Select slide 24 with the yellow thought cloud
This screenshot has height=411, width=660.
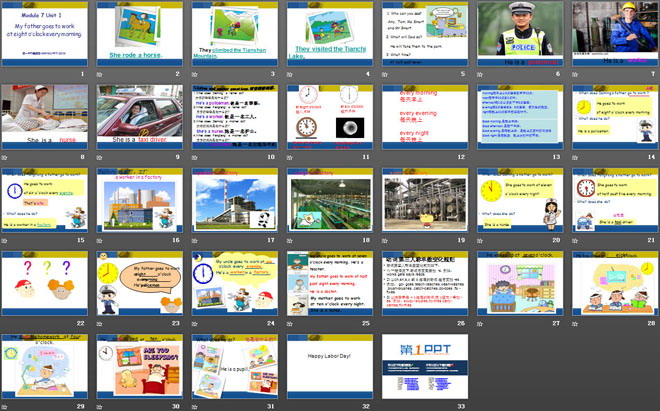click(235, 284)
